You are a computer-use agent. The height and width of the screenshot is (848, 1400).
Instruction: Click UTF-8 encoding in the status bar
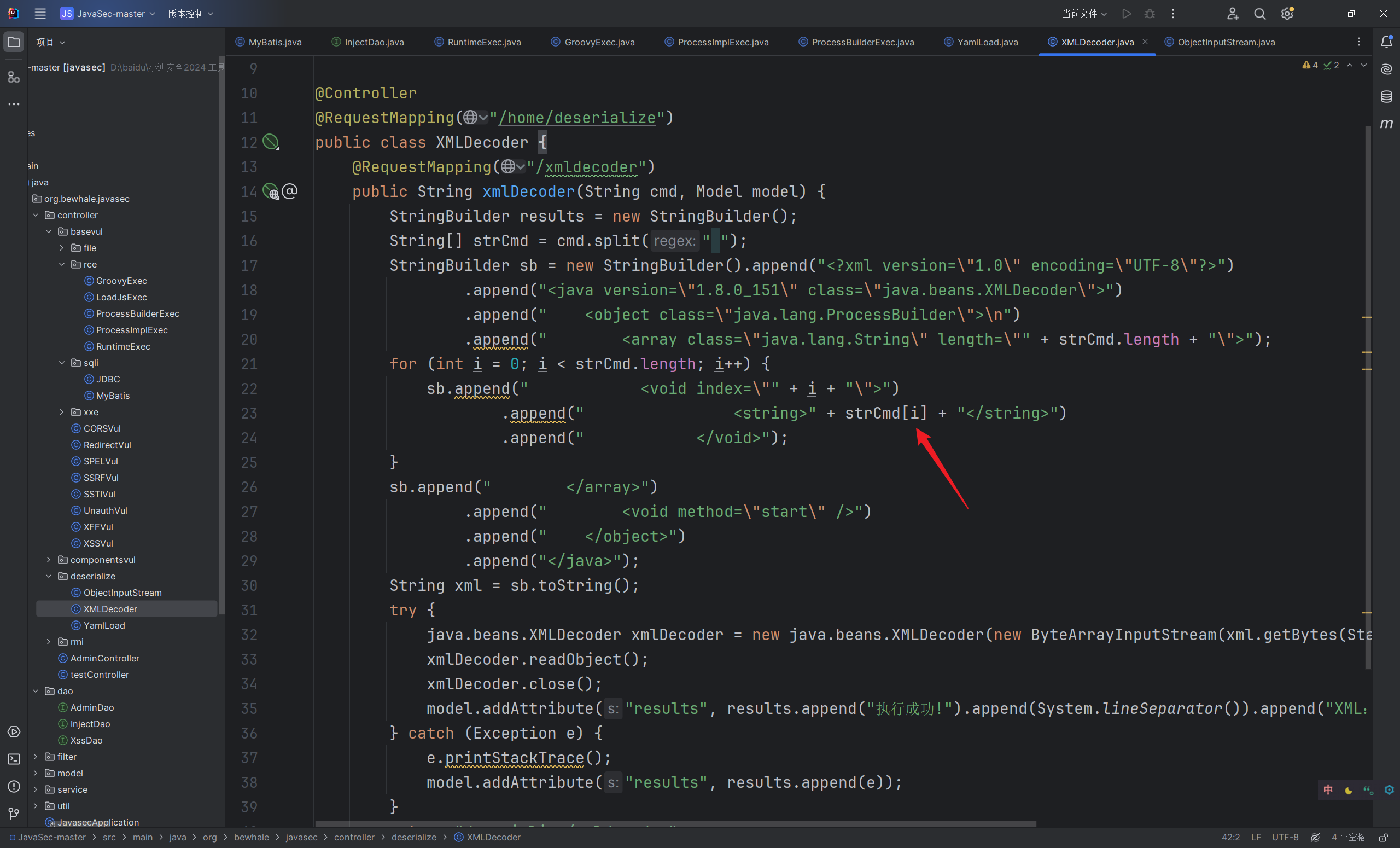(1285, 837)
